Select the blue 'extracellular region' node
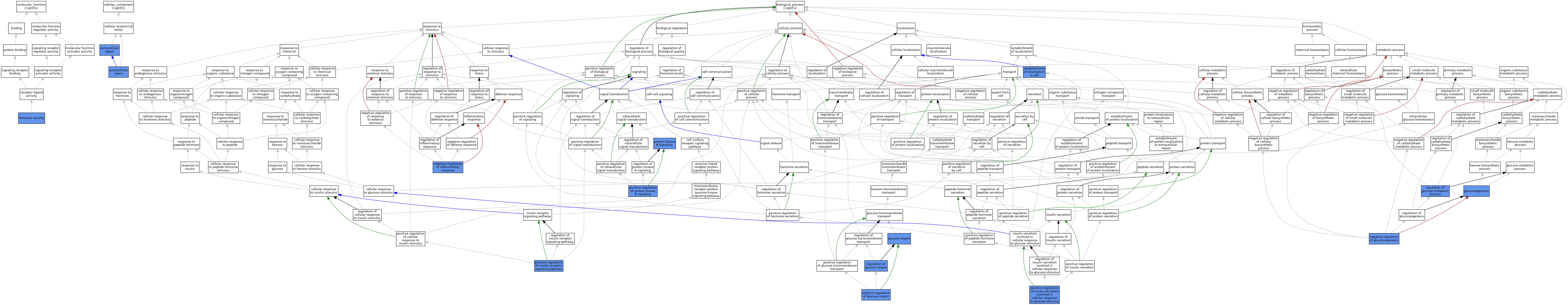This screenshot has width=1568, height=305. tap(110, 50)
